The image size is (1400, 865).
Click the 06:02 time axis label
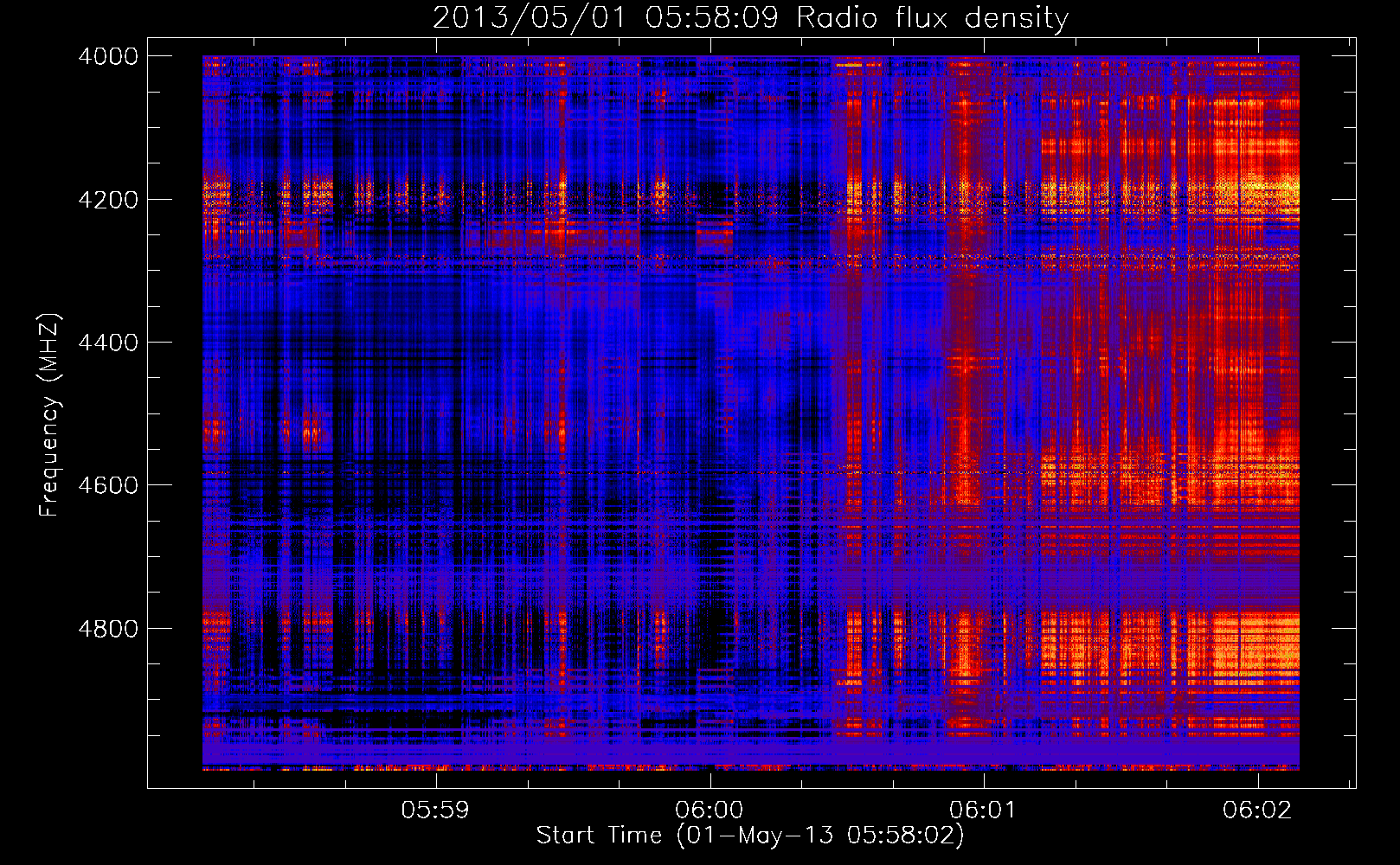point(1256,810)
